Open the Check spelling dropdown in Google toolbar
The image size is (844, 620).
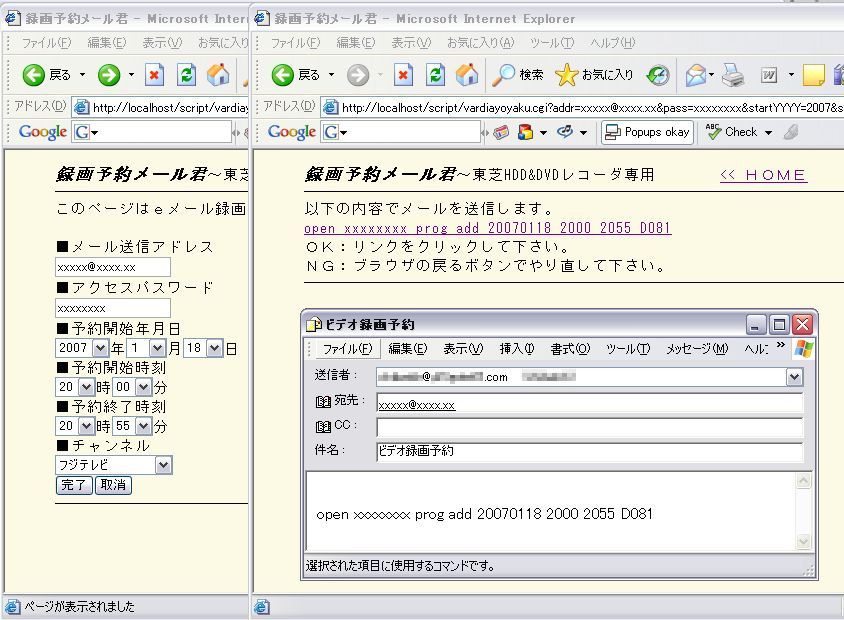[768, 132]
